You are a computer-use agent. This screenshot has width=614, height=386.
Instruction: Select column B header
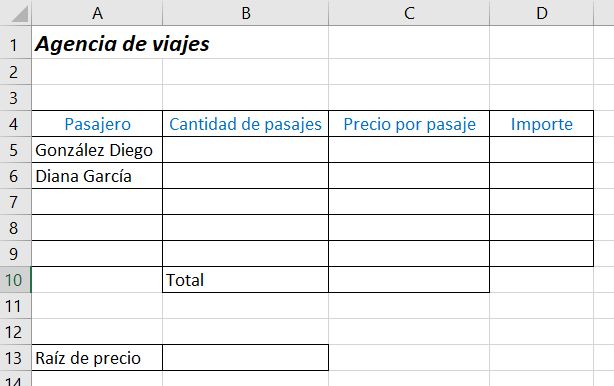[x=246, y=13]
